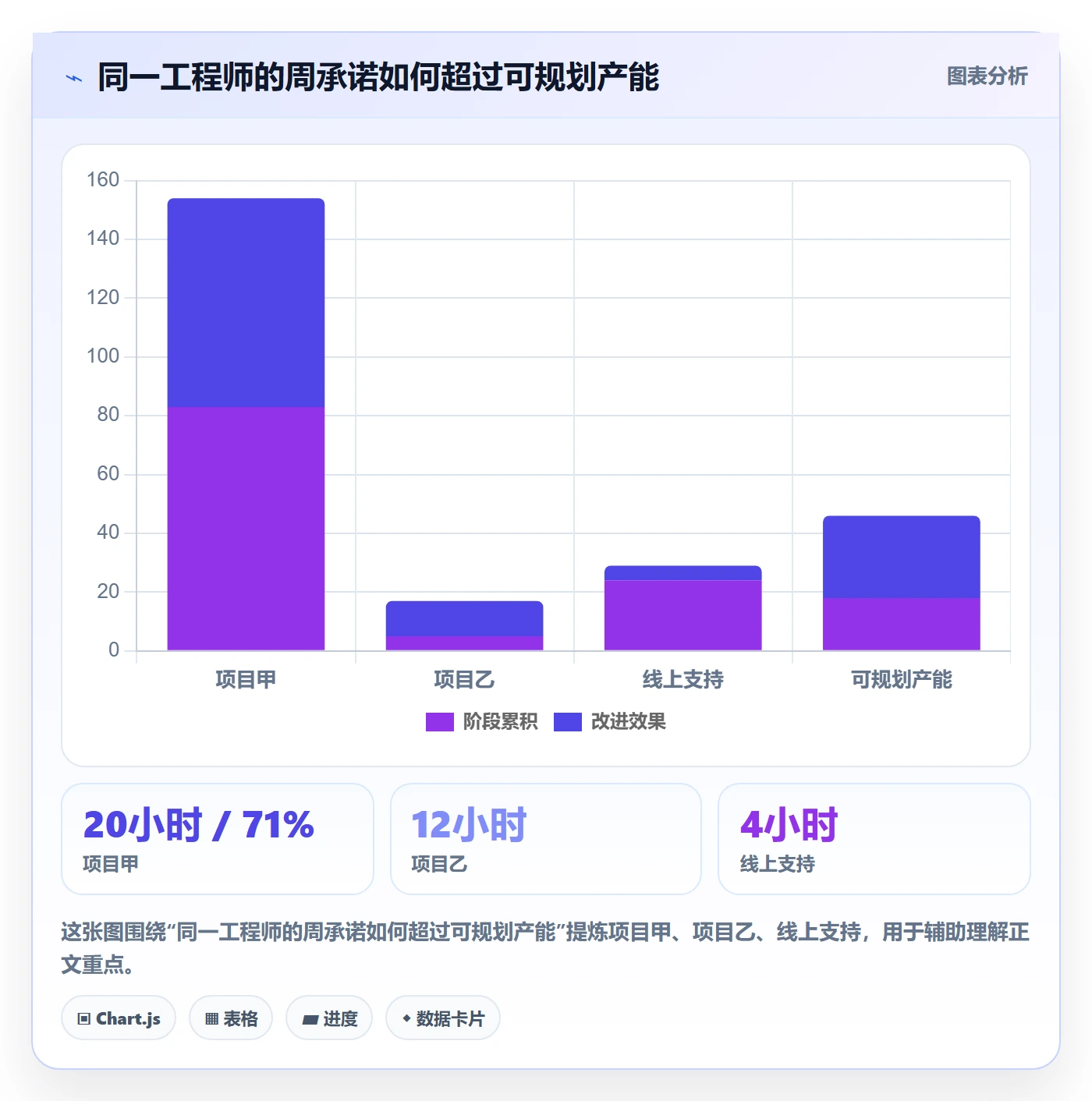Toggle the 改进效果 legend color swatch
The image size is (1092, 1101).
point(568,722)
